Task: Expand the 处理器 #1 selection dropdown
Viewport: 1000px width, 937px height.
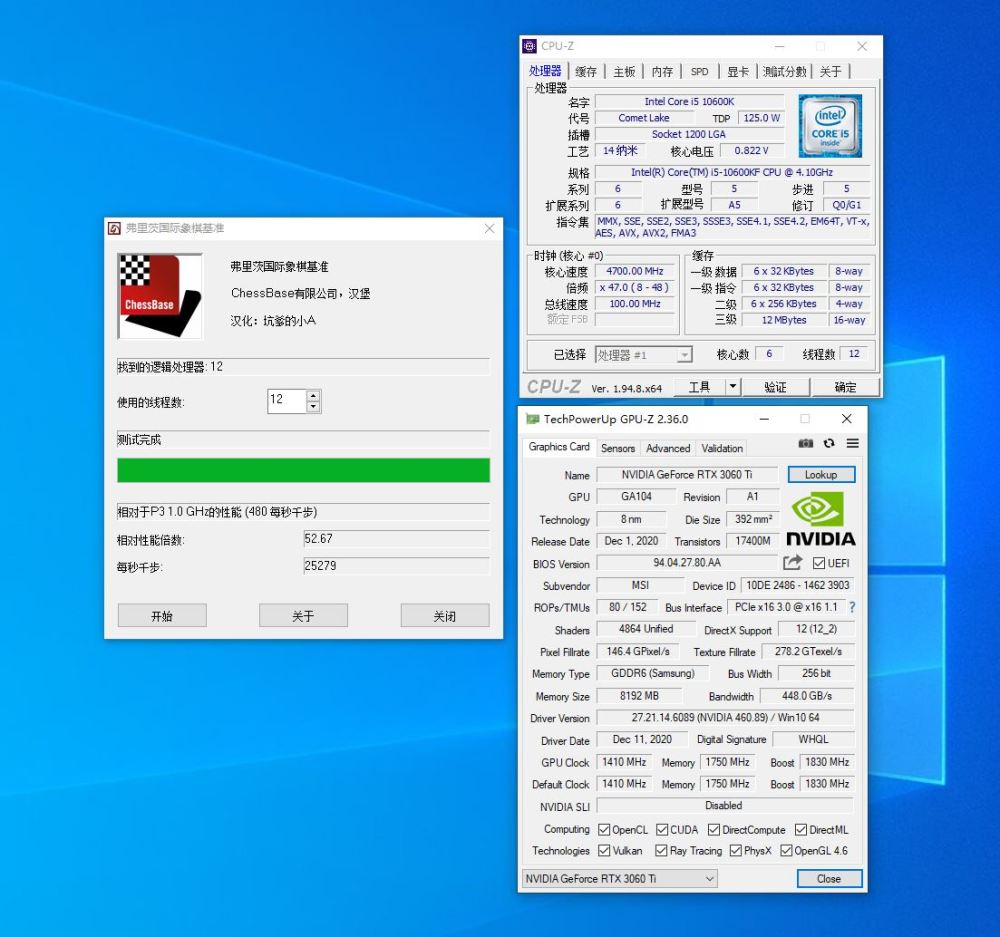Action: click(x=685, y=354)
